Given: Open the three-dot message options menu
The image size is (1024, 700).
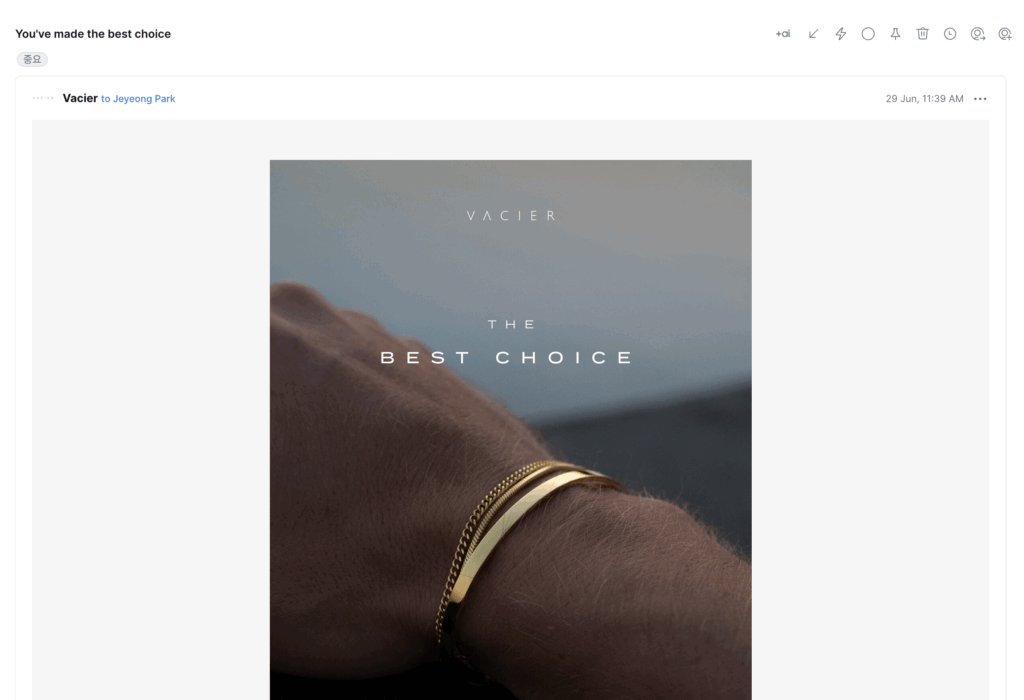Looking at the screenshot, I should pos(980,99).
